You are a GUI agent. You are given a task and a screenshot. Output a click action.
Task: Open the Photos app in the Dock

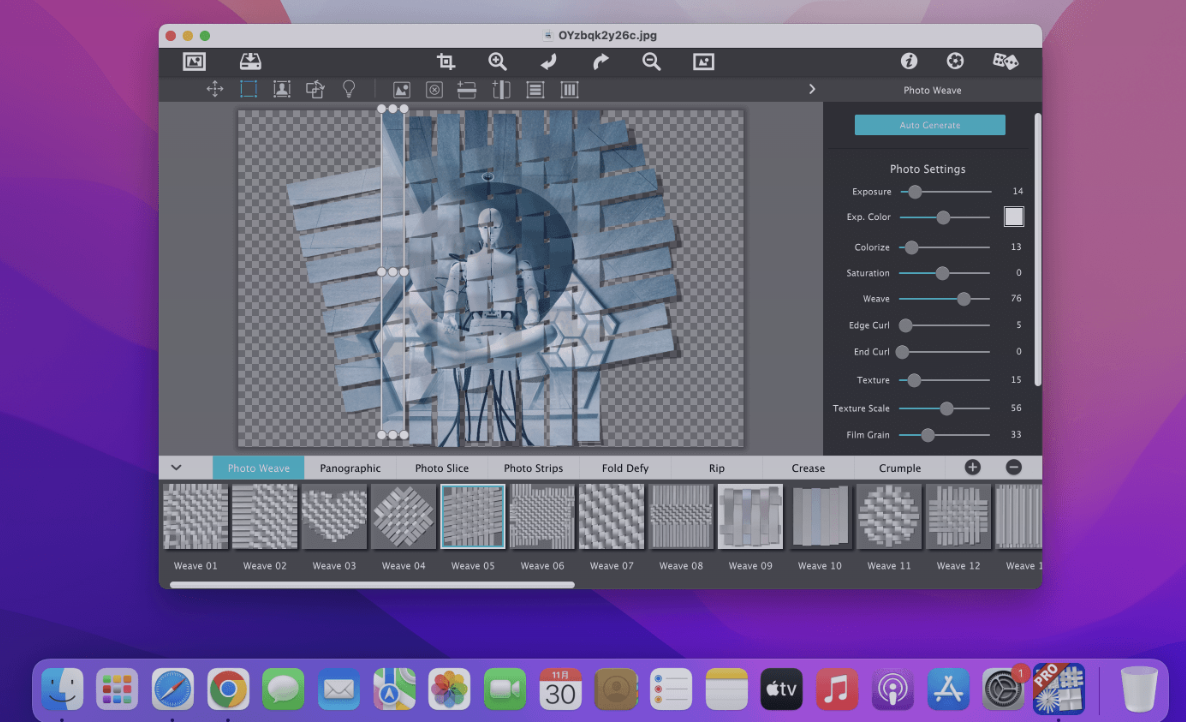pyautogui.click(x=449, y=689)
